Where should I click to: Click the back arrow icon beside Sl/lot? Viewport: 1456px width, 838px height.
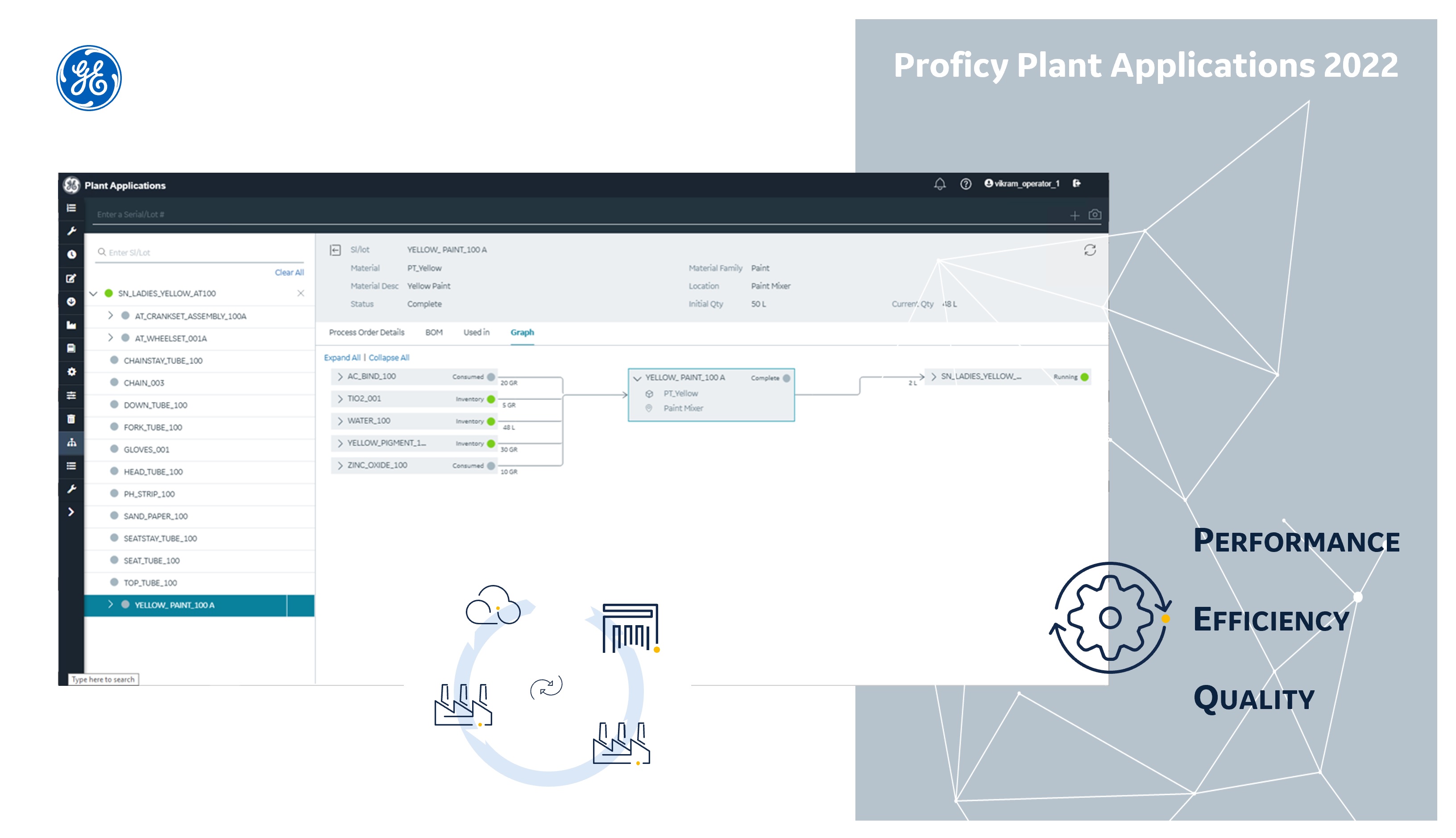[x=336, y=250]
